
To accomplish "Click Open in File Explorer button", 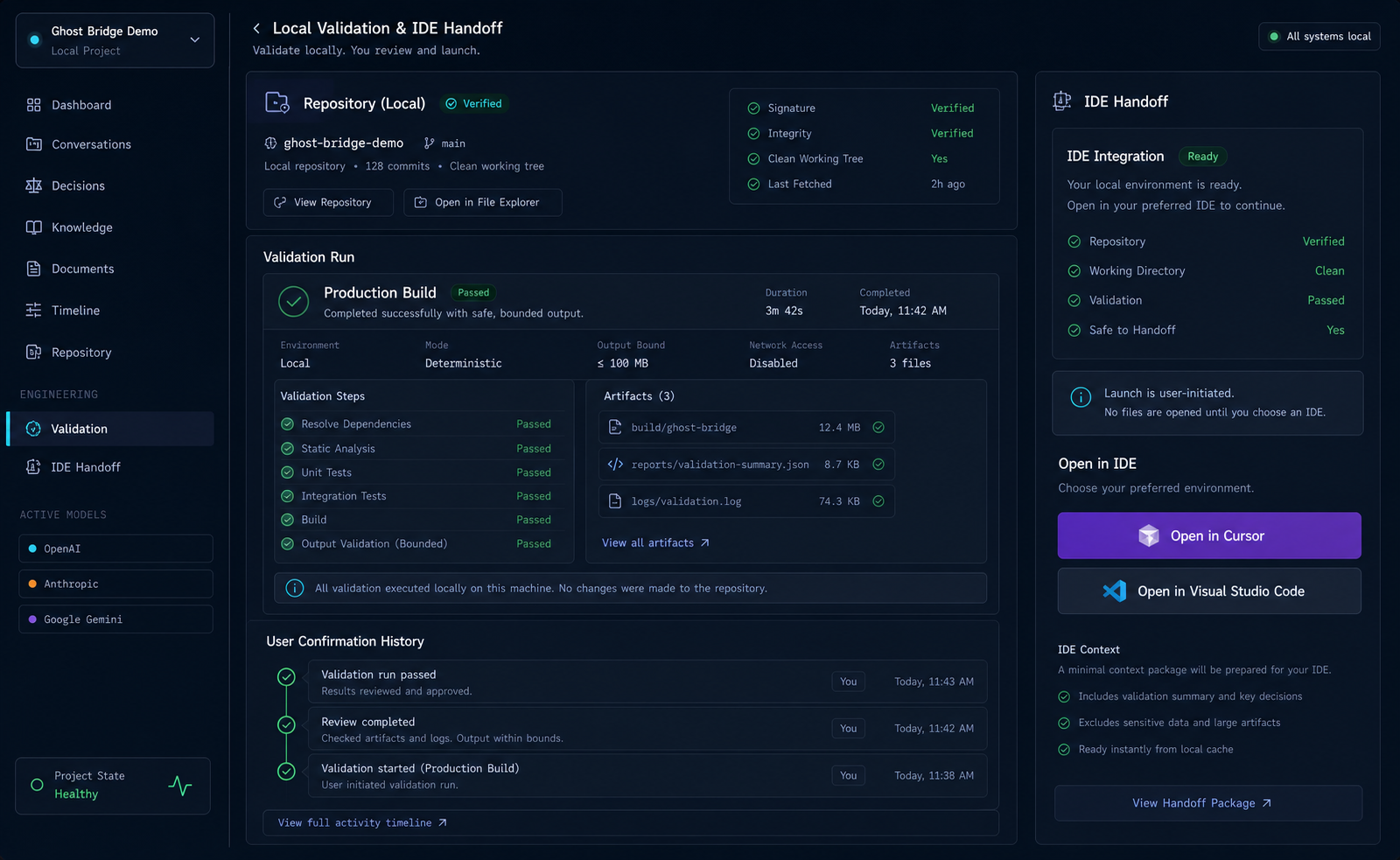I will coord(482,202).
